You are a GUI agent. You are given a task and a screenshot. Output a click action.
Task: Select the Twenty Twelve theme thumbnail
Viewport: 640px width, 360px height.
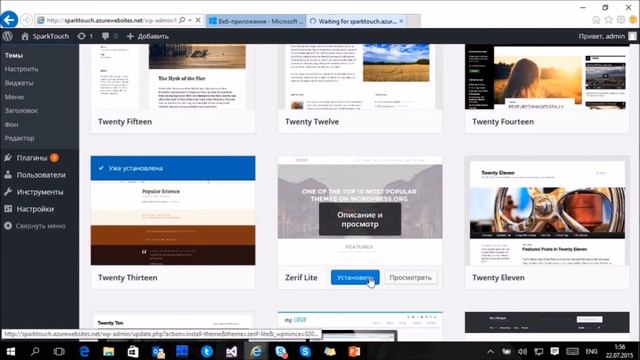click(360, 77)
